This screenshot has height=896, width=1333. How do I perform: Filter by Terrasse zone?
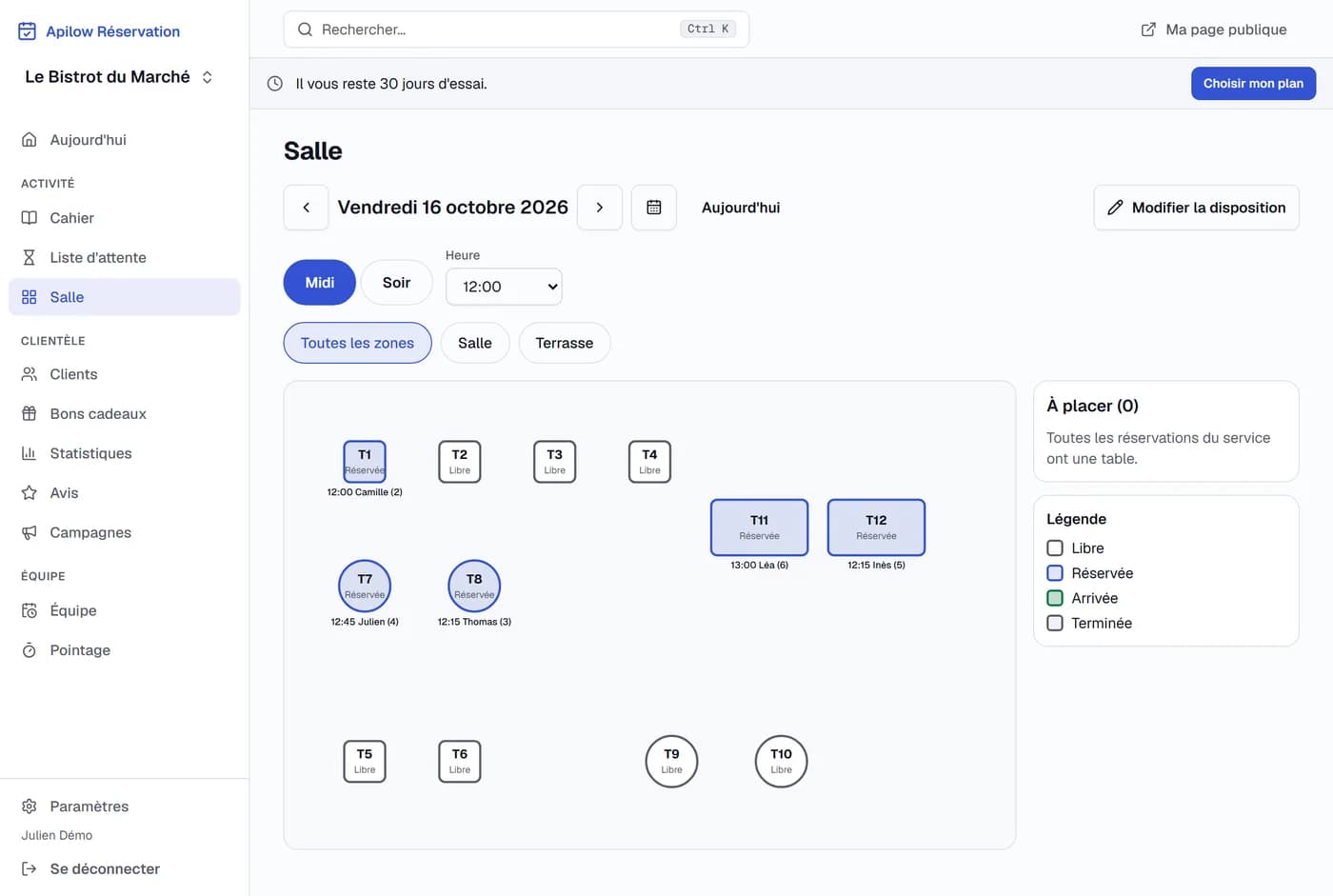[x=565, y=343]
